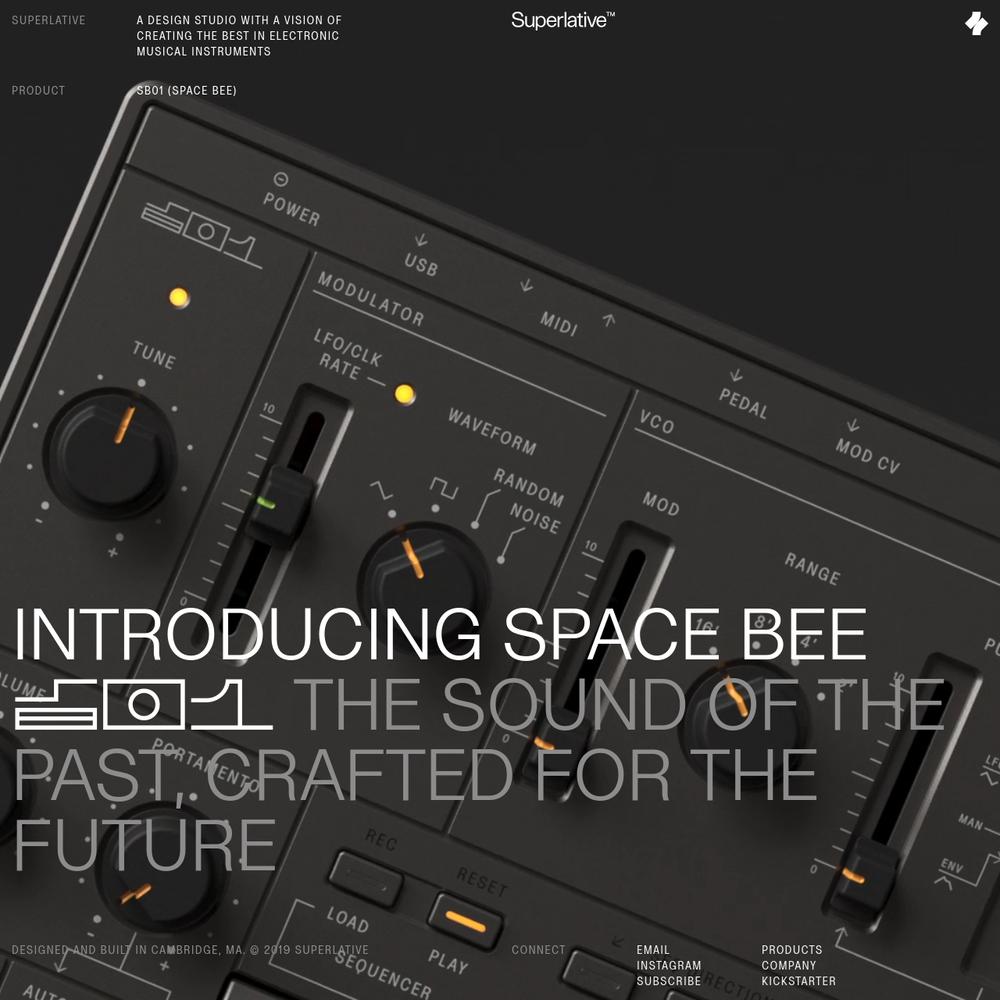The image size is (1000, 1000).
Task: Click the 'VCO' section label
Action: pos(656,422)
